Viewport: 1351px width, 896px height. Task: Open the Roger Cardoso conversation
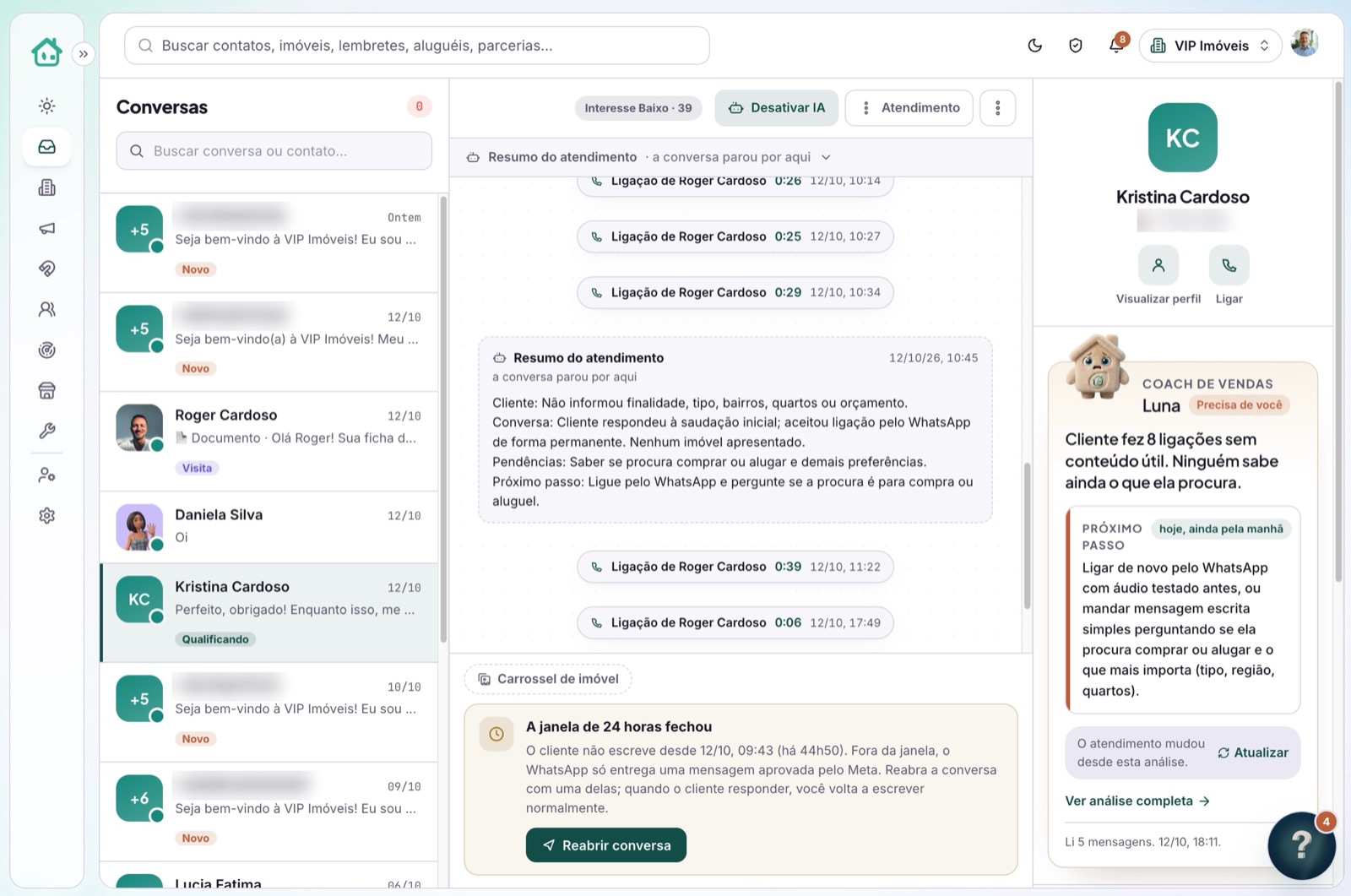269,442
